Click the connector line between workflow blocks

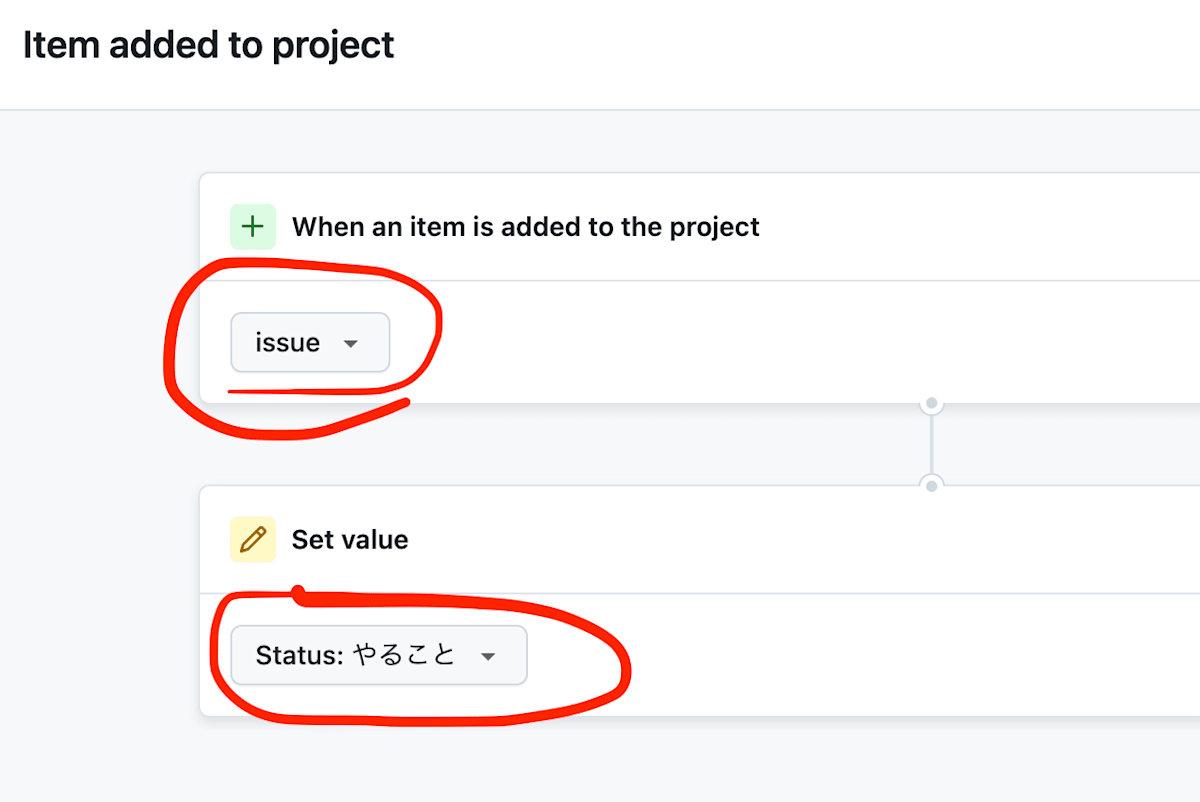tap(931, 445)
